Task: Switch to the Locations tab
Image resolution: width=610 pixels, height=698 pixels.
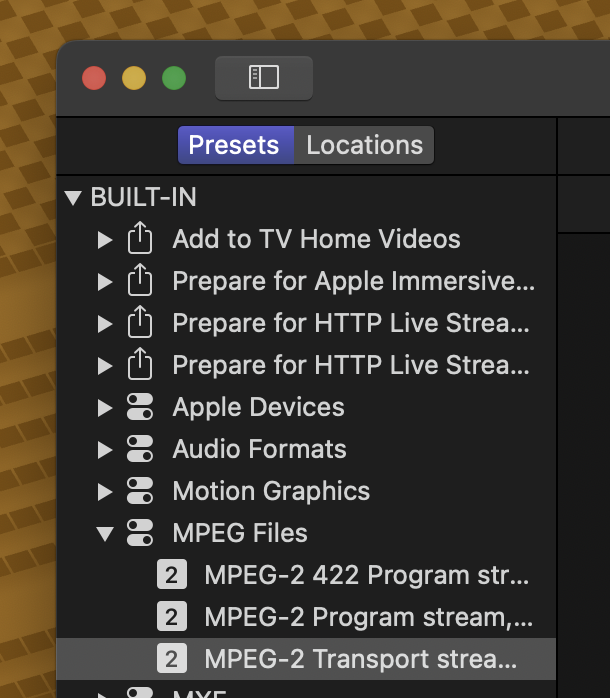Action: tap(364, 145)
